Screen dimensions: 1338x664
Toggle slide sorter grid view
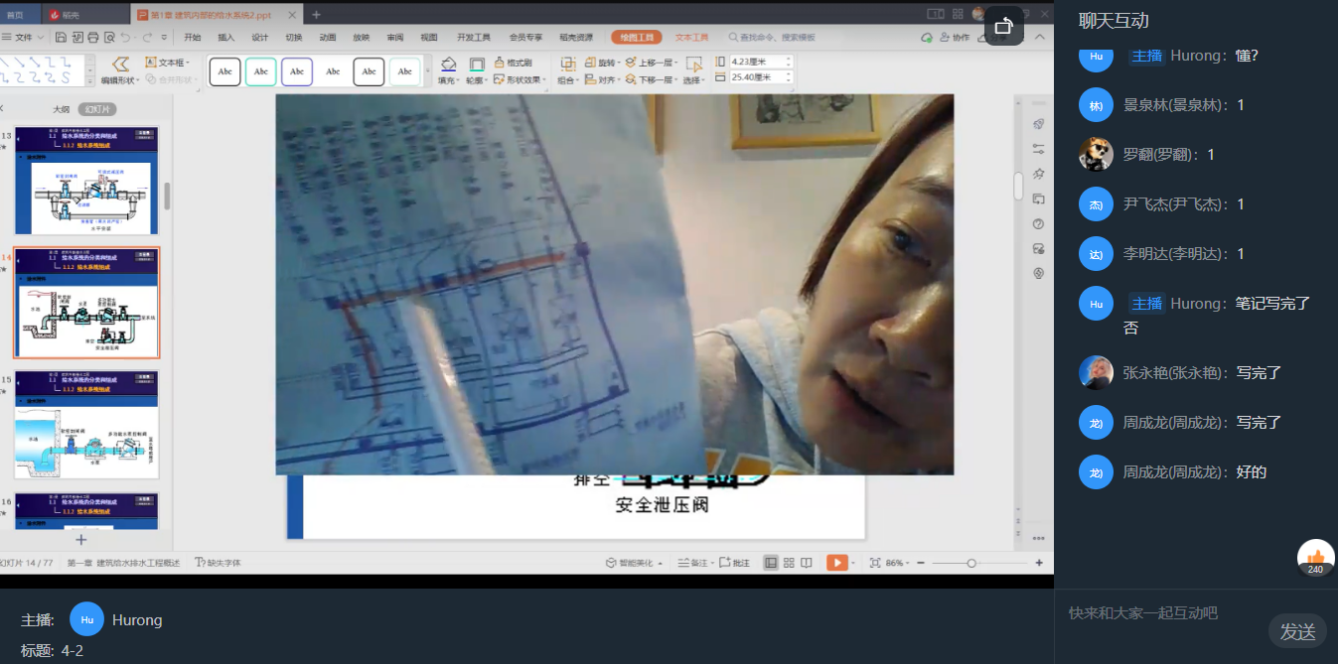click(788, 563)
